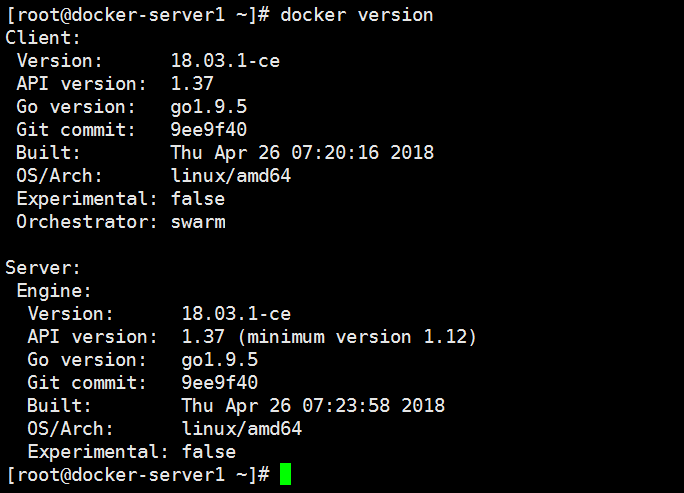Click the green terminal cursor block
Viewport: 684px width, 493px height.
[285, 474]
